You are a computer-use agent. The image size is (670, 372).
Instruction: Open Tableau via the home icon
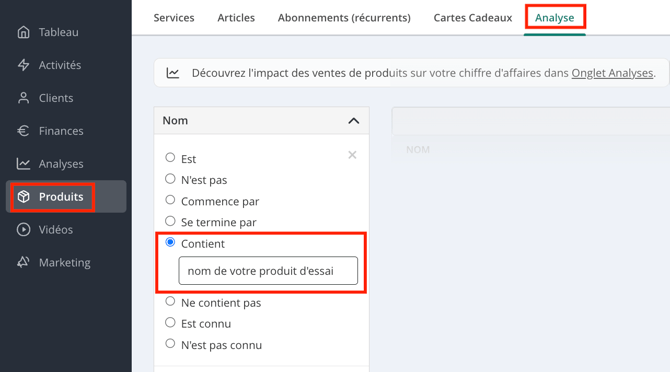coord(24,32)
